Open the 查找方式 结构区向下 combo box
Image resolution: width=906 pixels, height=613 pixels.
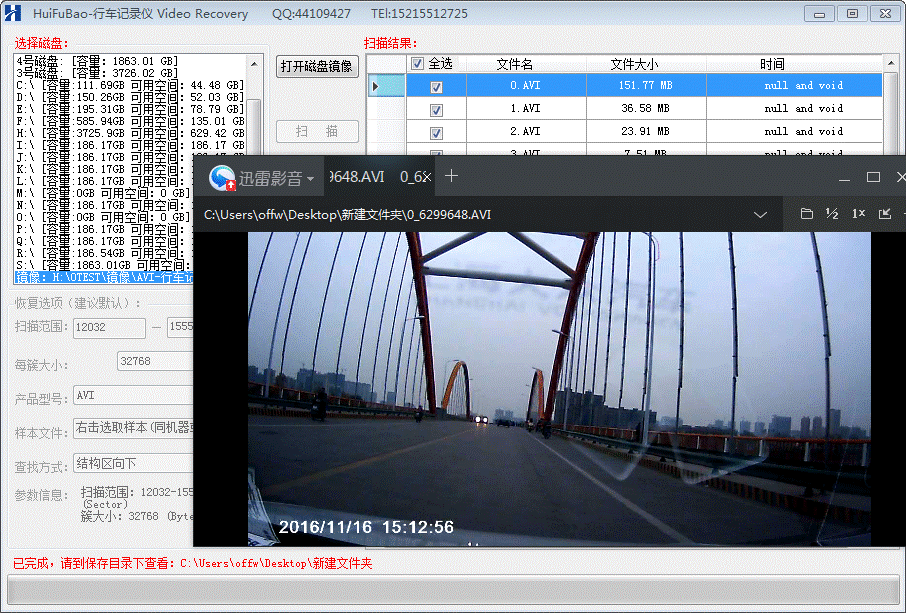pos(133,464)
